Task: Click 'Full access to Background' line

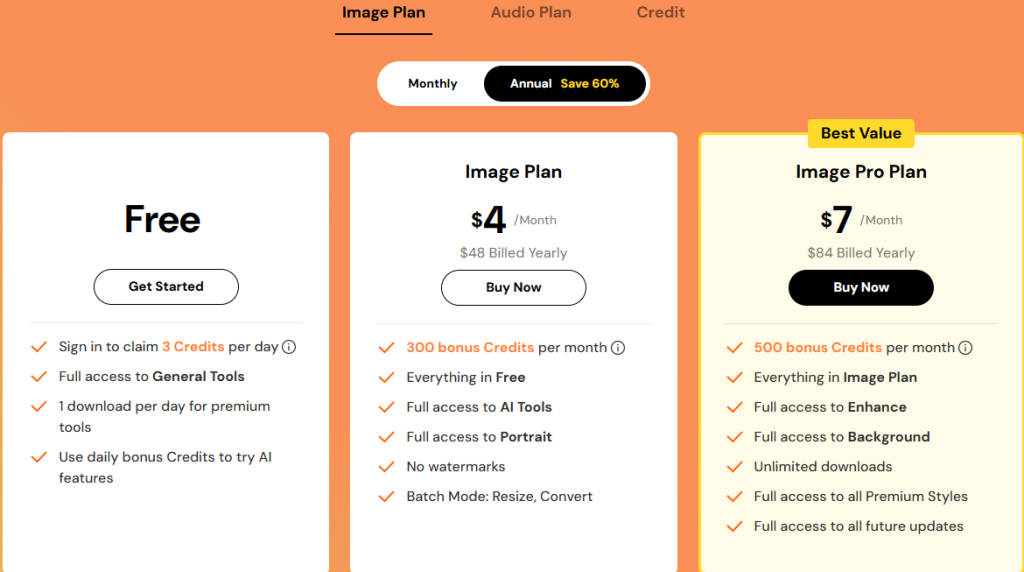Action: click(842, 437)
